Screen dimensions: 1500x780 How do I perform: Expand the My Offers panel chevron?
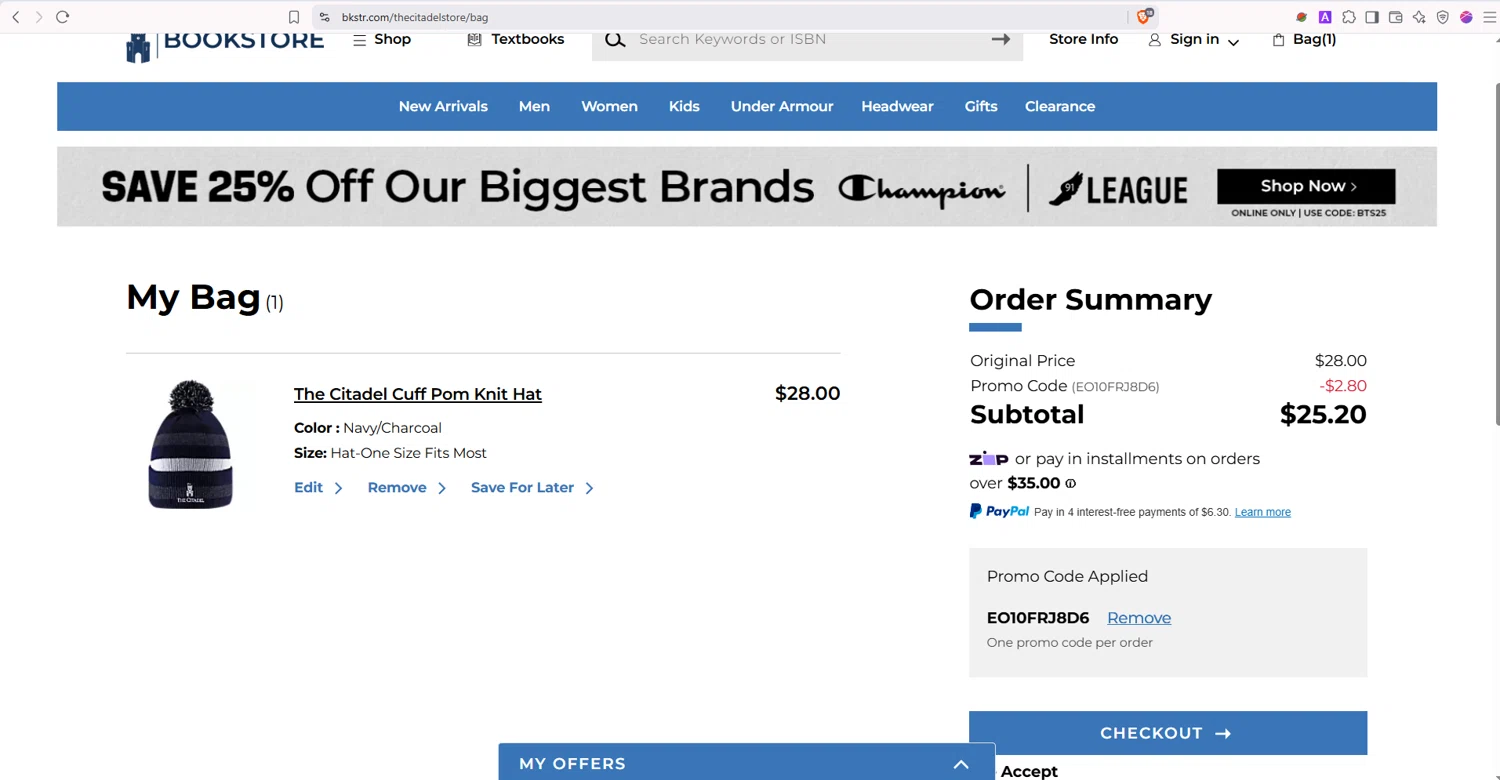click(961, 764)
